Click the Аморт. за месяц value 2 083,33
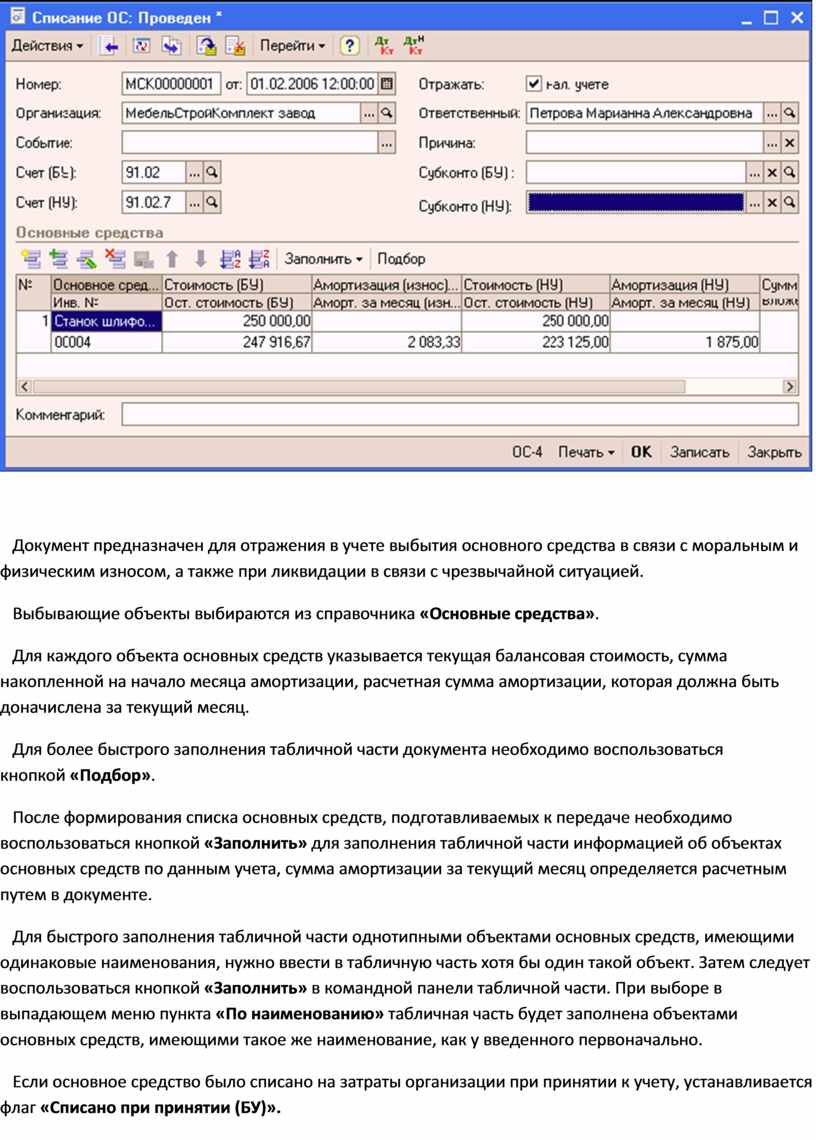Viewport: 816px width, 1140px height. click(x=387, y=342)
